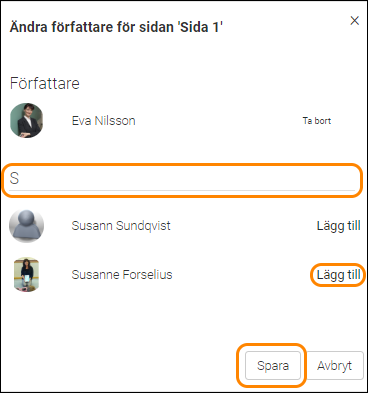
Task: Save changes with the Spara button
Action: (x=273, y=366)
